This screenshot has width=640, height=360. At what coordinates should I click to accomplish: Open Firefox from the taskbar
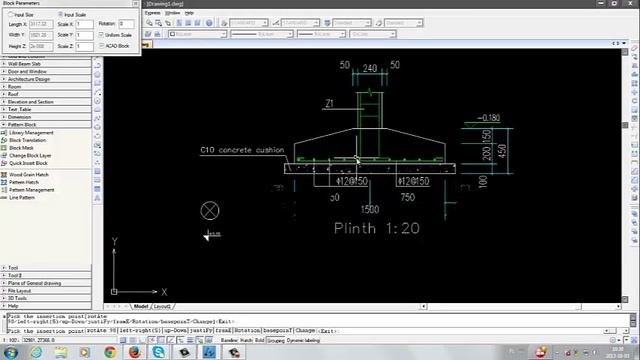tap(134, 352)
